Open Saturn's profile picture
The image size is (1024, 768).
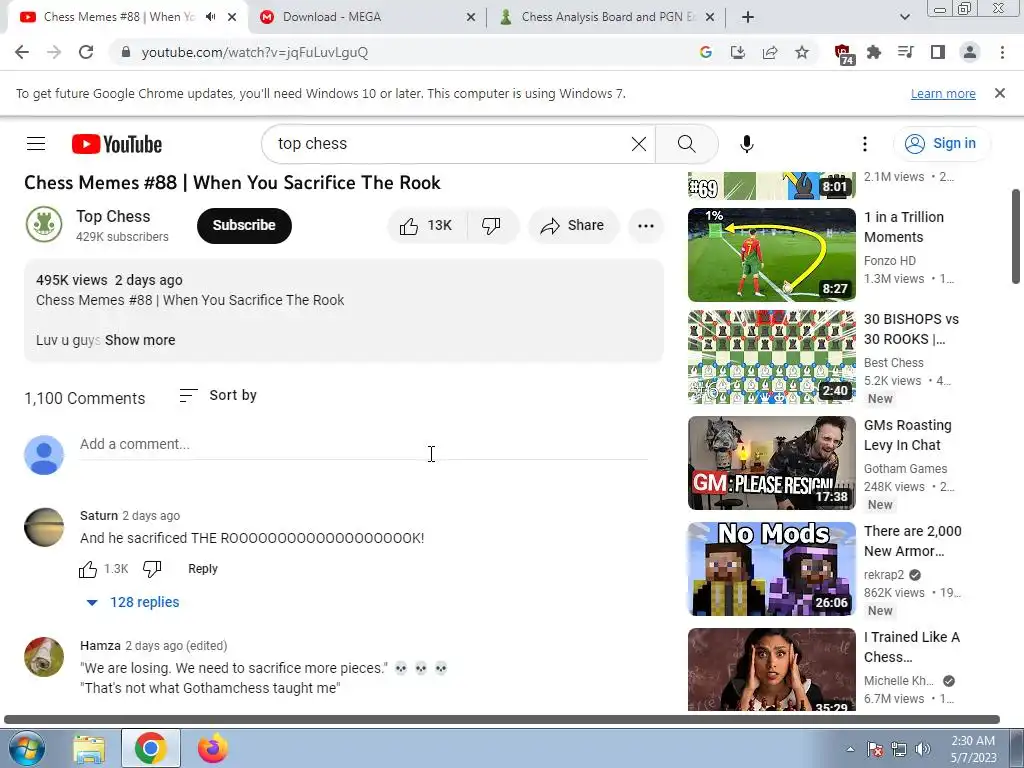click(x=44, y=527)
